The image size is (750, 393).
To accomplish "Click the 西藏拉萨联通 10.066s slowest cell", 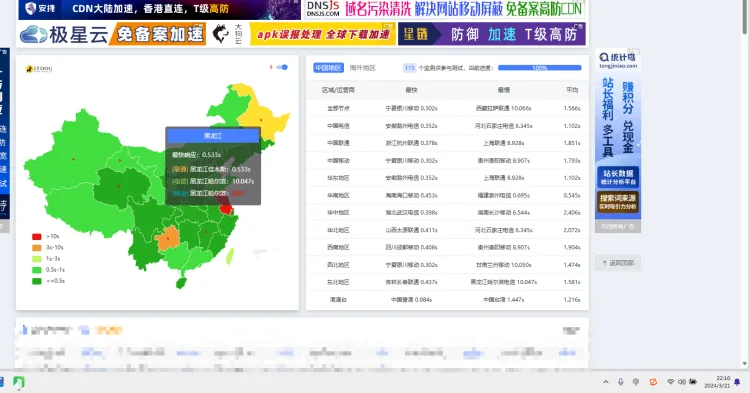I will coord(504,109).
